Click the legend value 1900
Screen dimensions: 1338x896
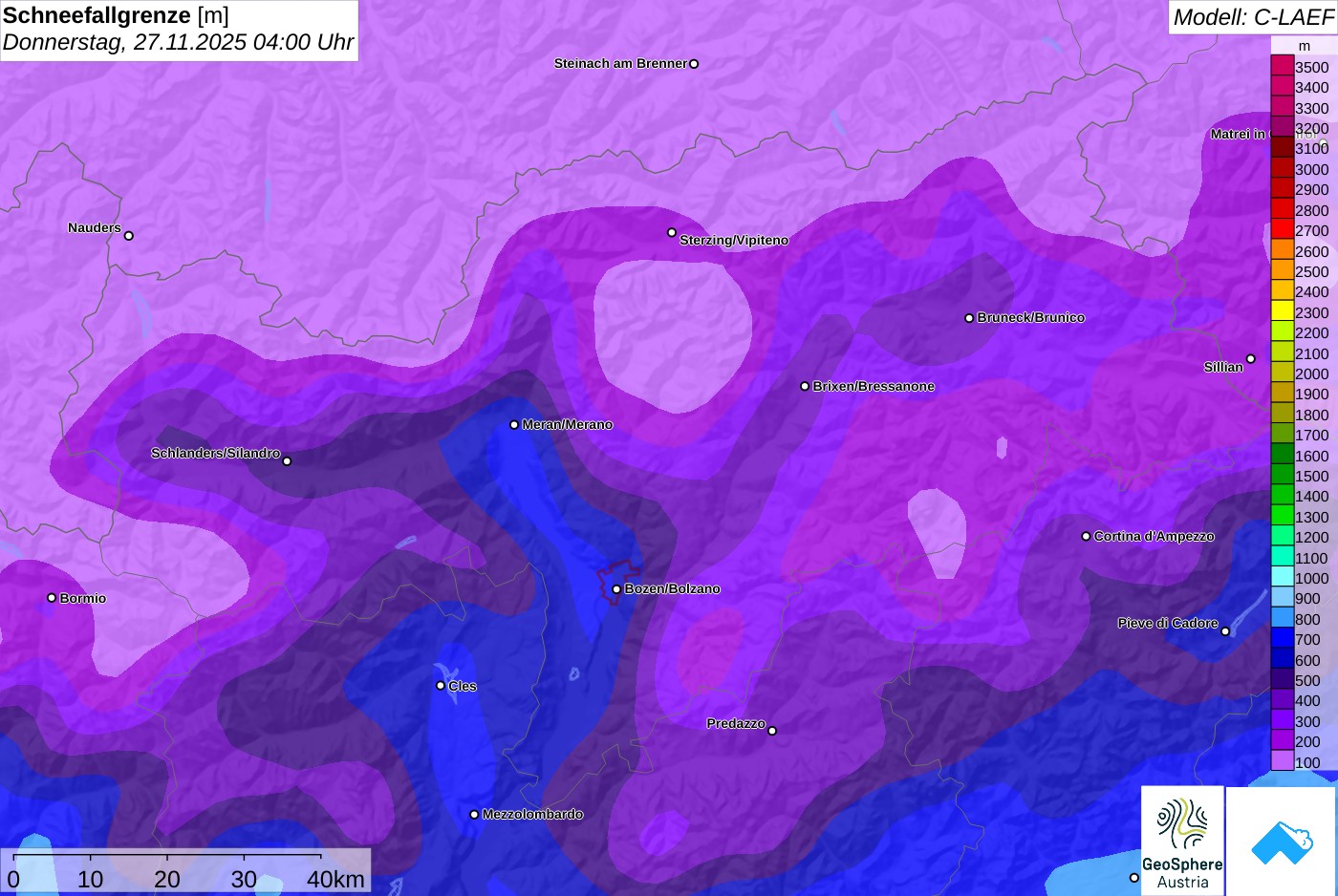[1312, 395]
